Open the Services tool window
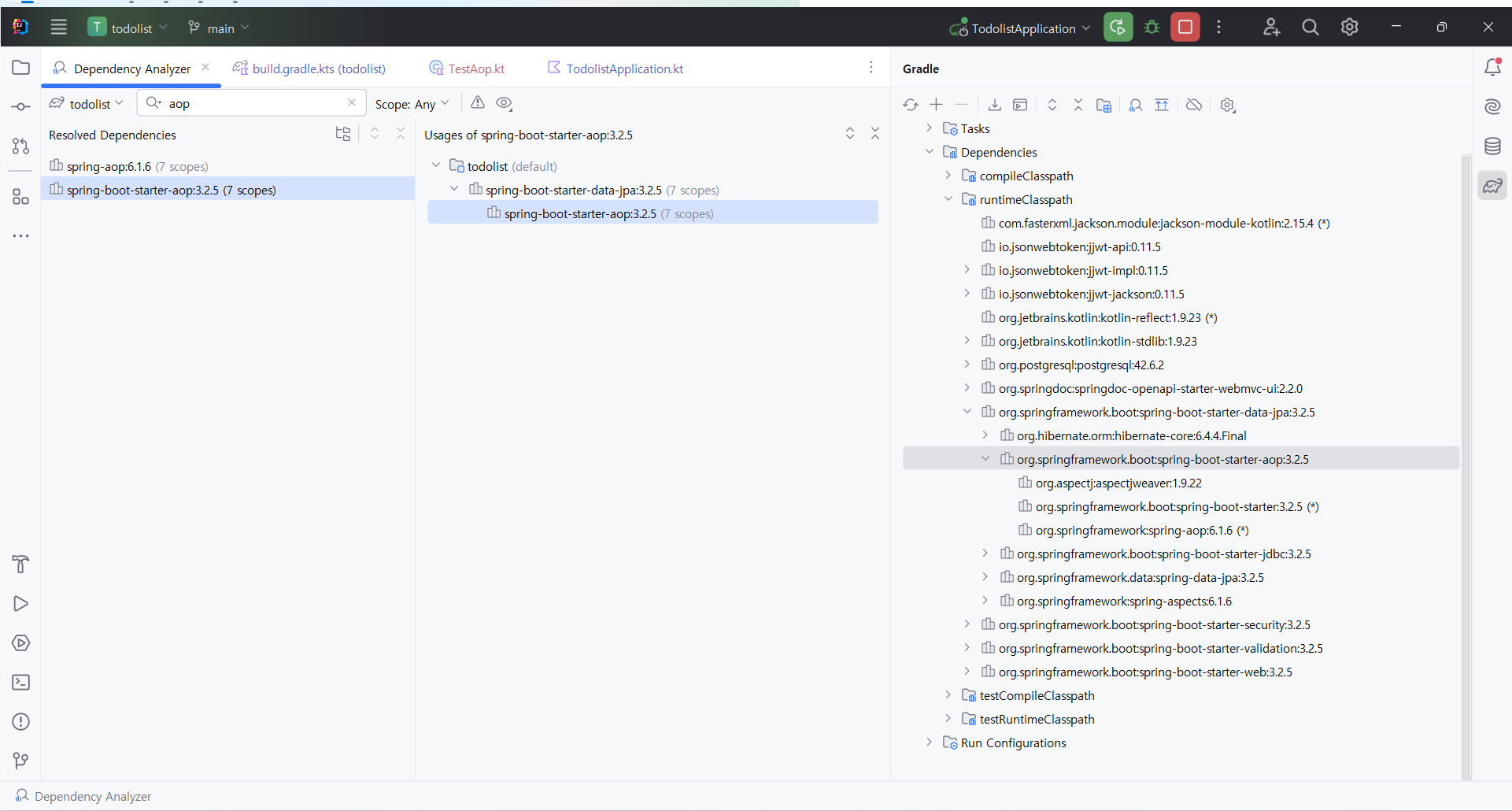 tap(21, 643)
